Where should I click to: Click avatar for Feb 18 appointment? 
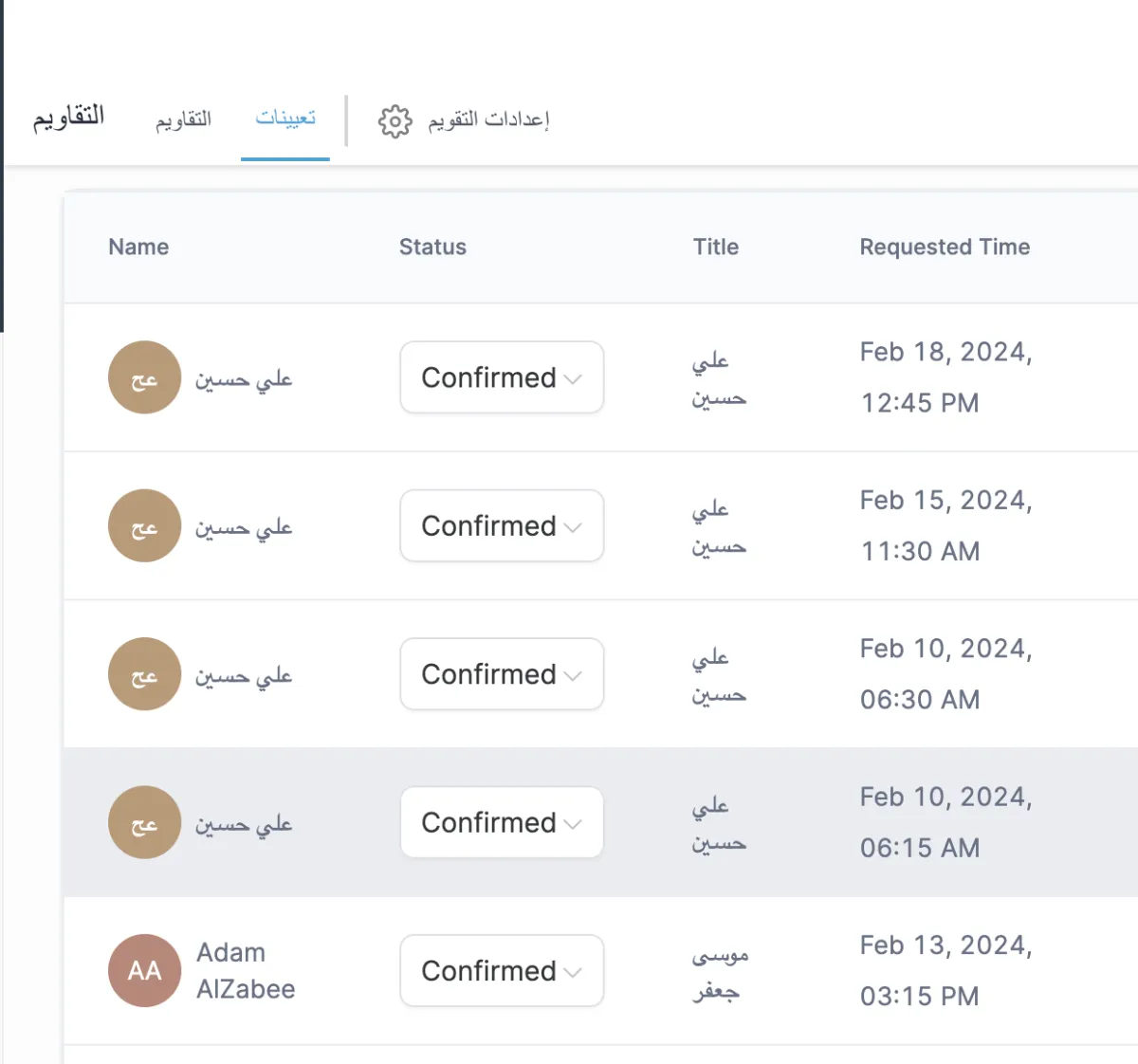pyautogui.click(x=144, y=377)
